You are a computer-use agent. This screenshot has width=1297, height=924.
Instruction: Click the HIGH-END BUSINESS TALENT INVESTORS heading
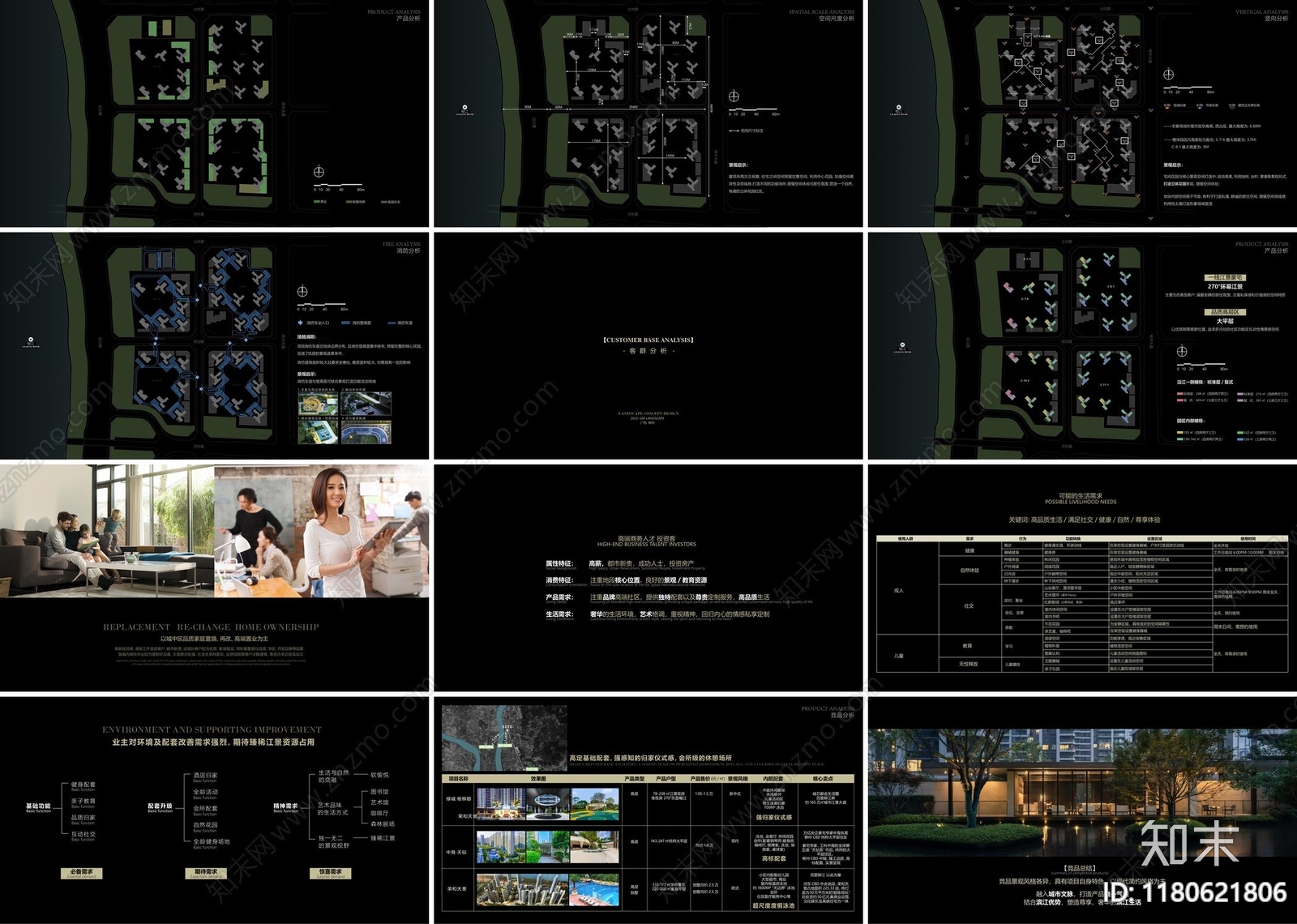pos(646,545)
